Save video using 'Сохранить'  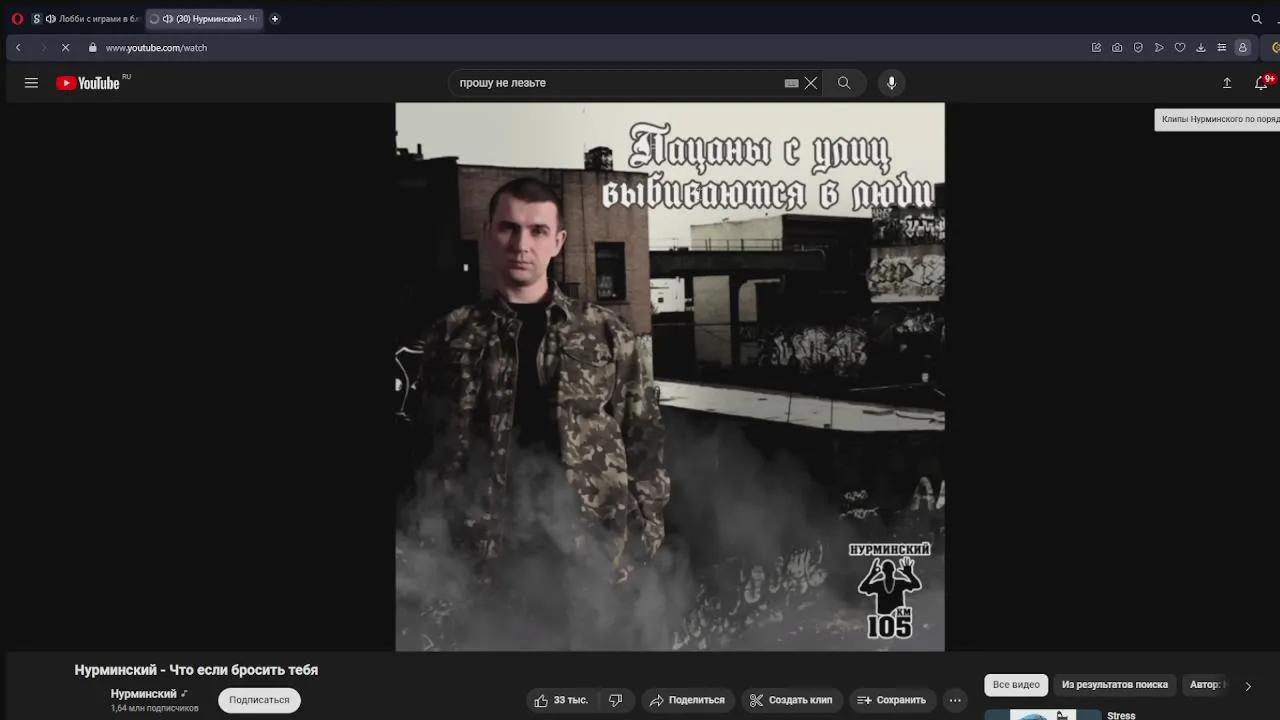pyautogui.click(x=892, y=700)
